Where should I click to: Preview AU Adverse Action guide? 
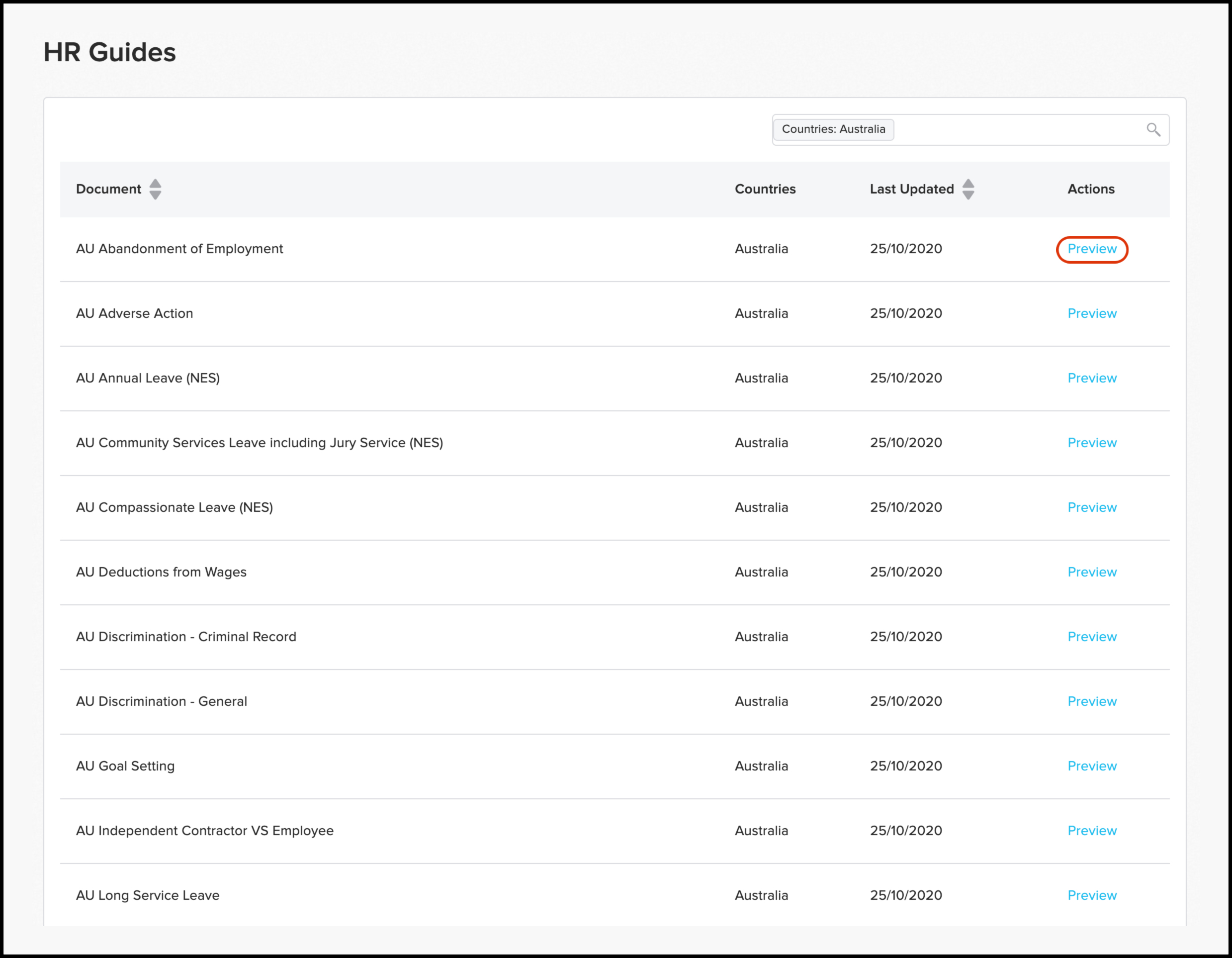(1091, 313)
